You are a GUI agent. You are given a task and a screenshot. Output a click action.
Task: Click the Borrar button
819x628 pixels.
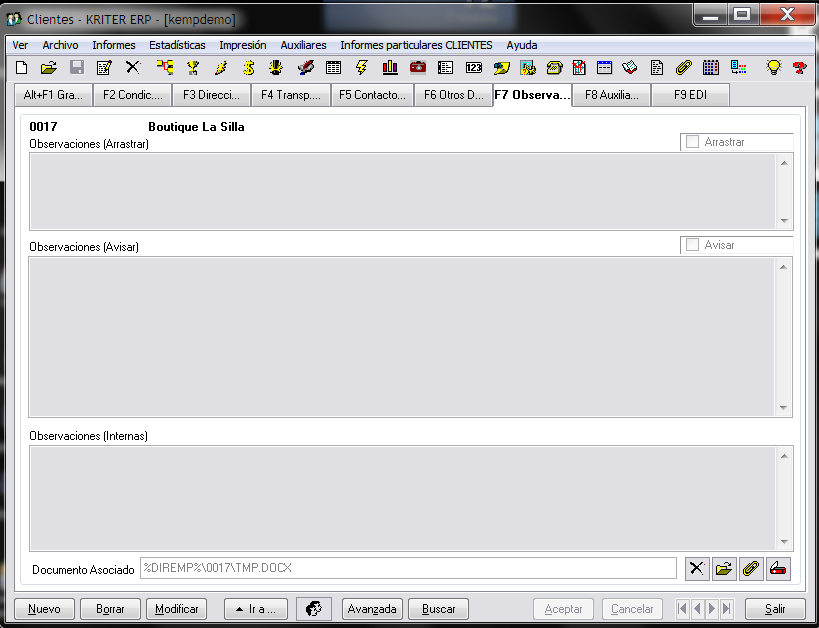point(110,609)
